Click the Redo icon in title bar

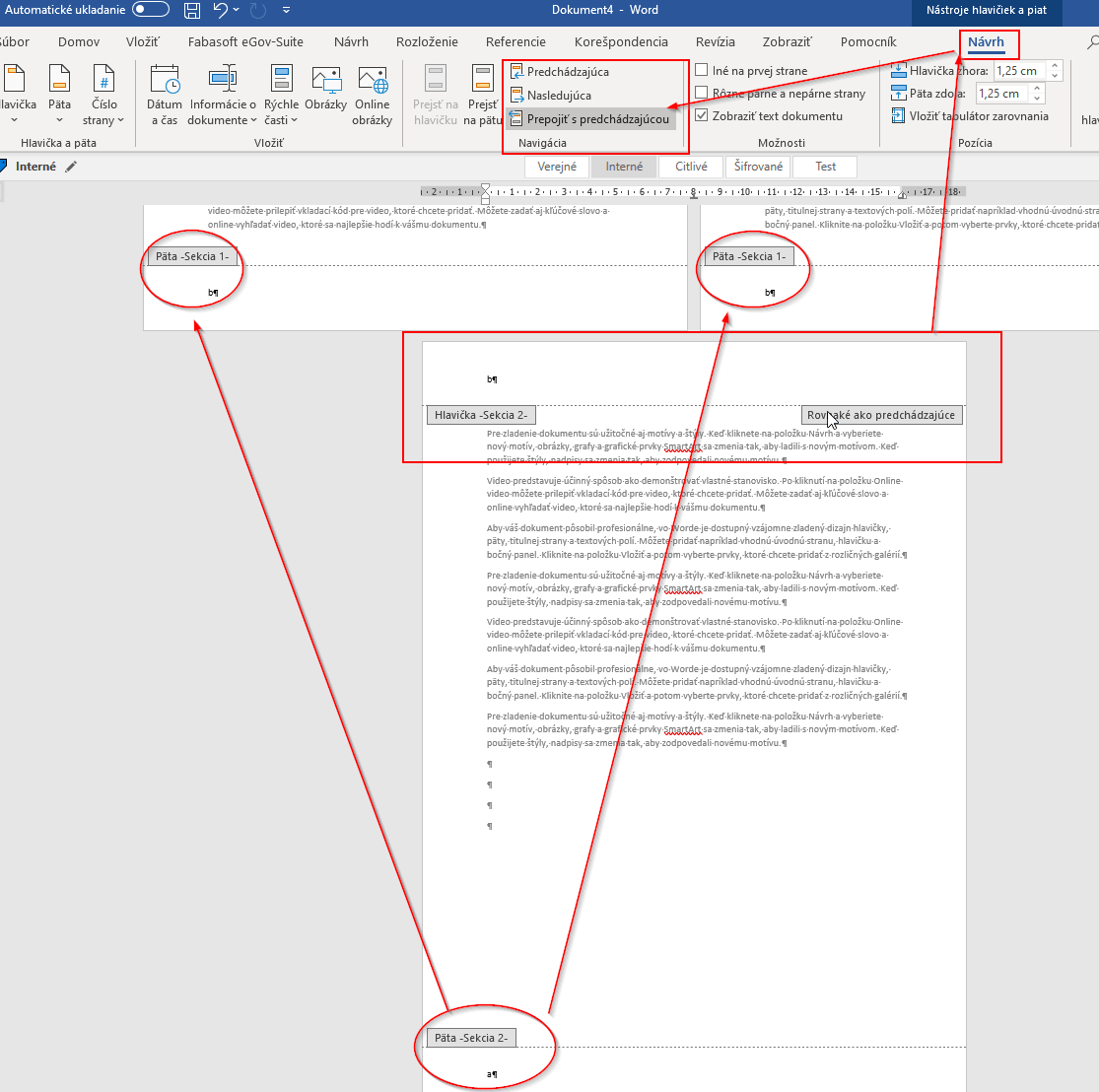[x=258, y=10]
